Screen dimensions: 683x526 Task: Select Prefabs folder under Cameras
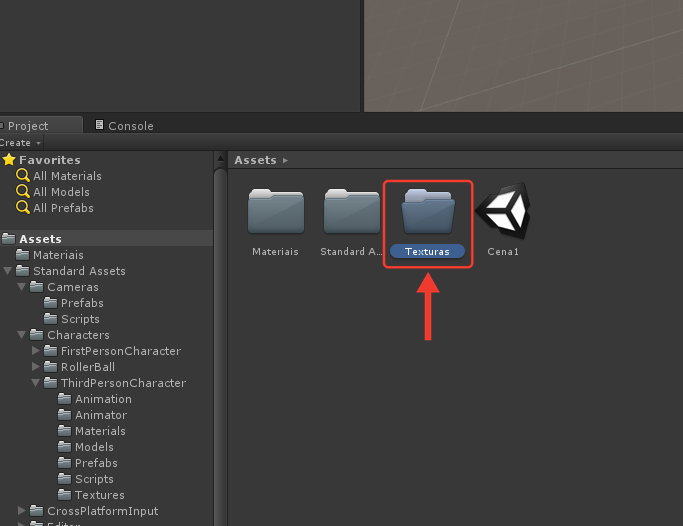coord(82,303)
